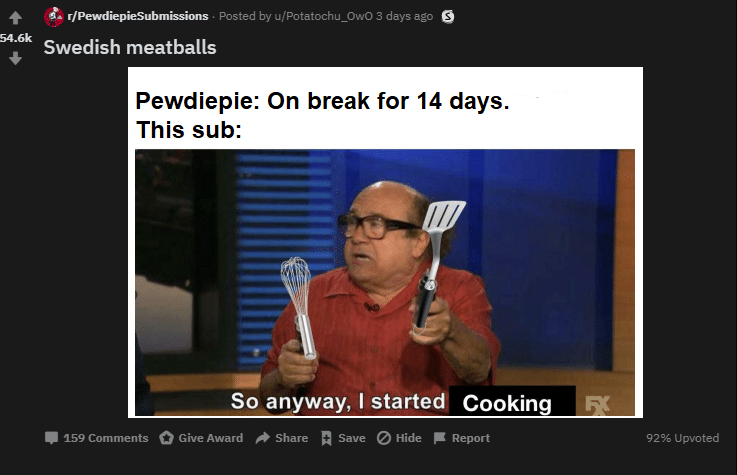737x475 pixels.
Task: Click the comments speech bubble icon
Action: 51,438
